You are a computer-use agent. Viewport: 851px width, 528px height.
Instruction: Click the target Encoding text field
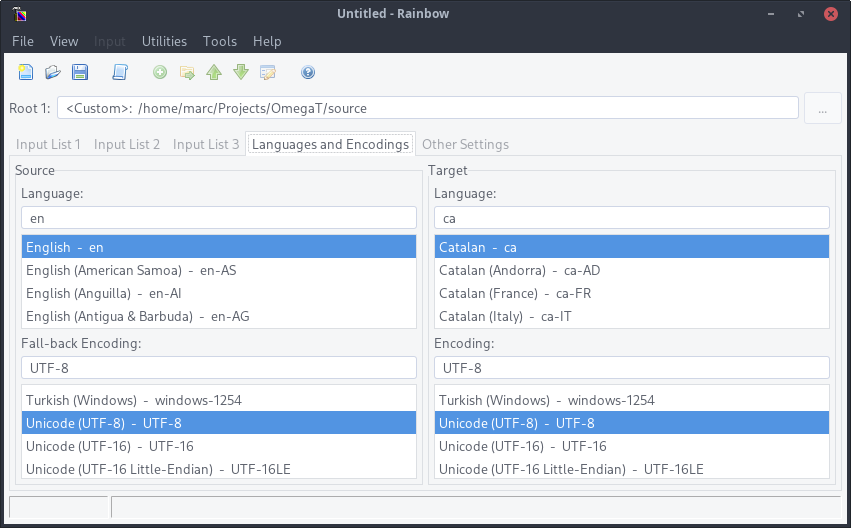click(x=631, y=368)
